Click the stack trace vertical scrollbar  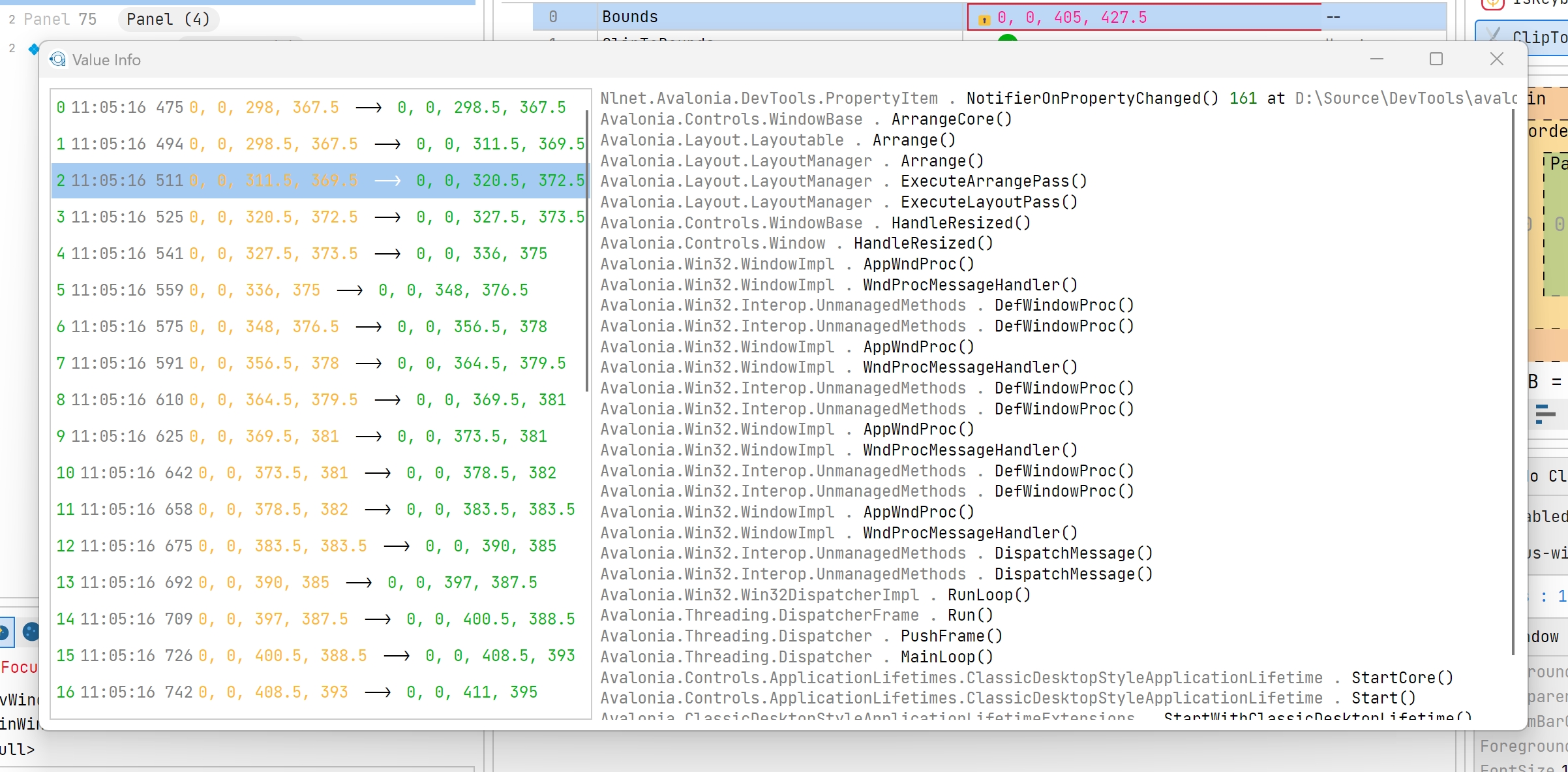pos(1513,382)
